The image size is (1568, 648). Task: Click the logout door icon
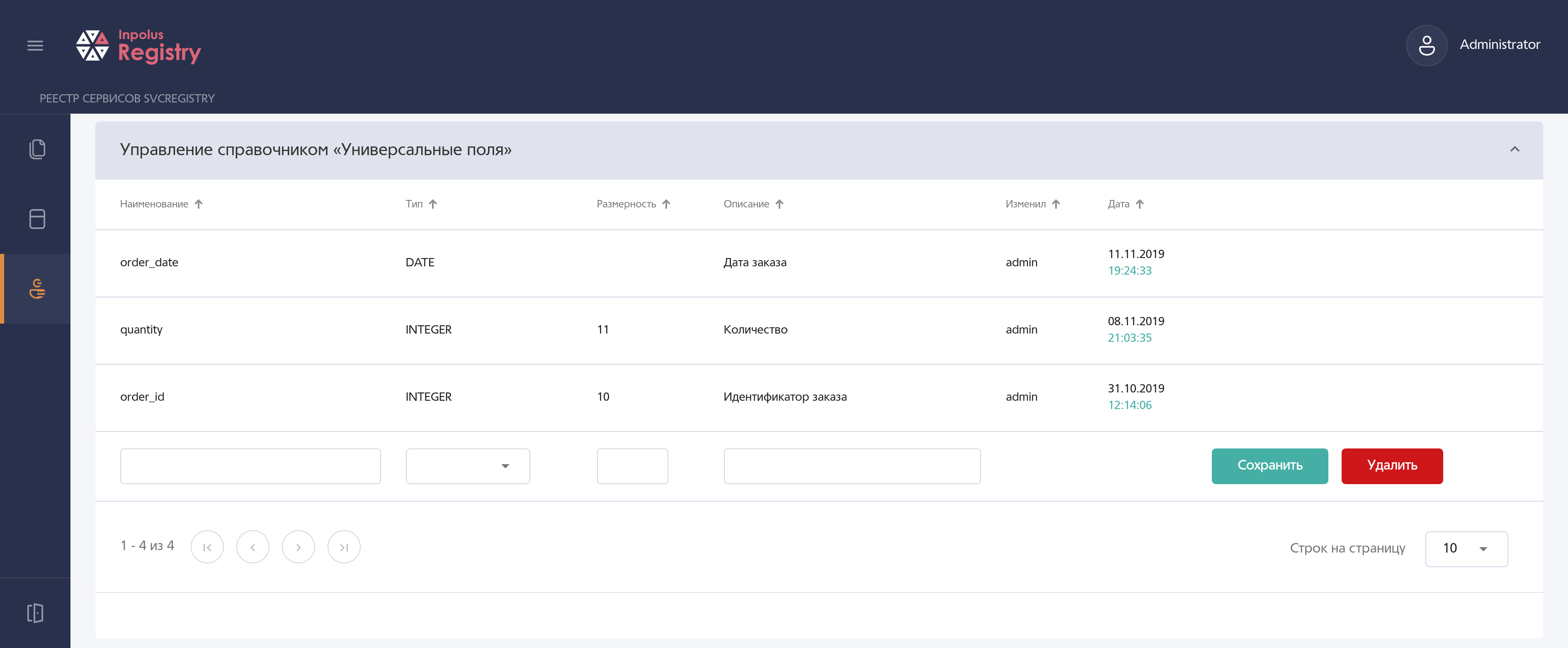[35, 613]
